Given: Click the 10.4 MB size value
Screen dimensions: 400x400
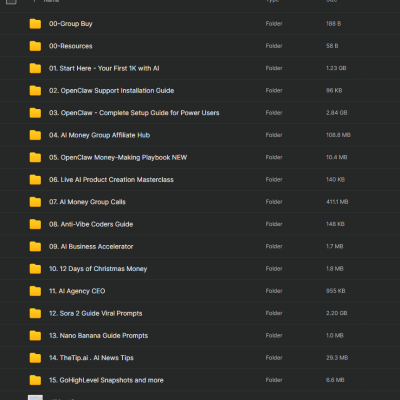Looking at the screenshot, I should click(x=337, y=157).
